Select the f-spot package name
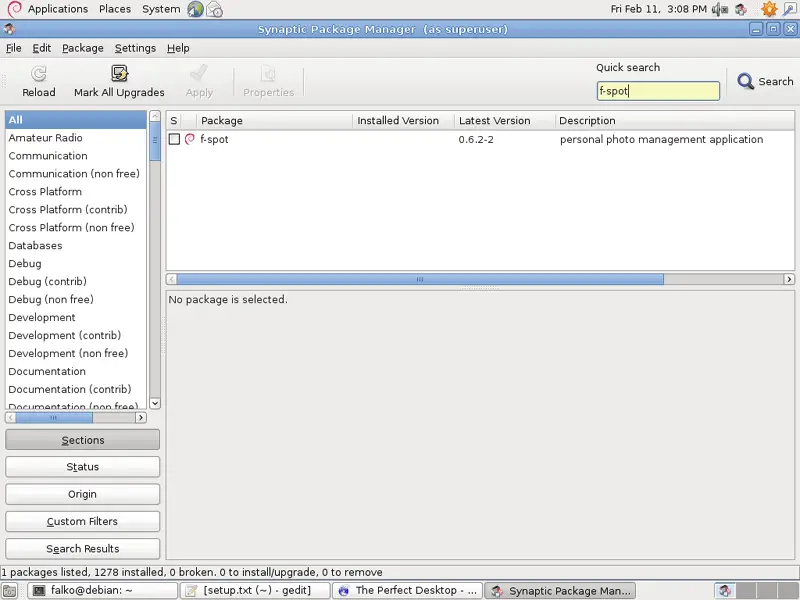The image size is (800, 600). (x=214, y=139)
